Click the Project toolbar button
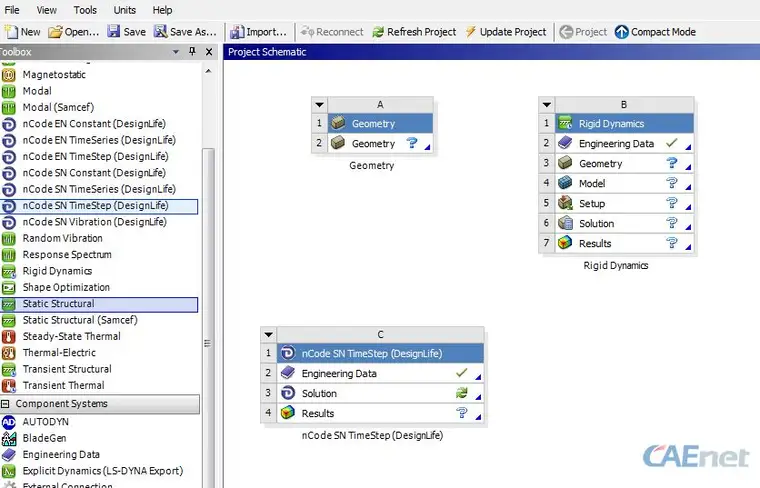Screen dimensions: 760x488 [583, 32]
